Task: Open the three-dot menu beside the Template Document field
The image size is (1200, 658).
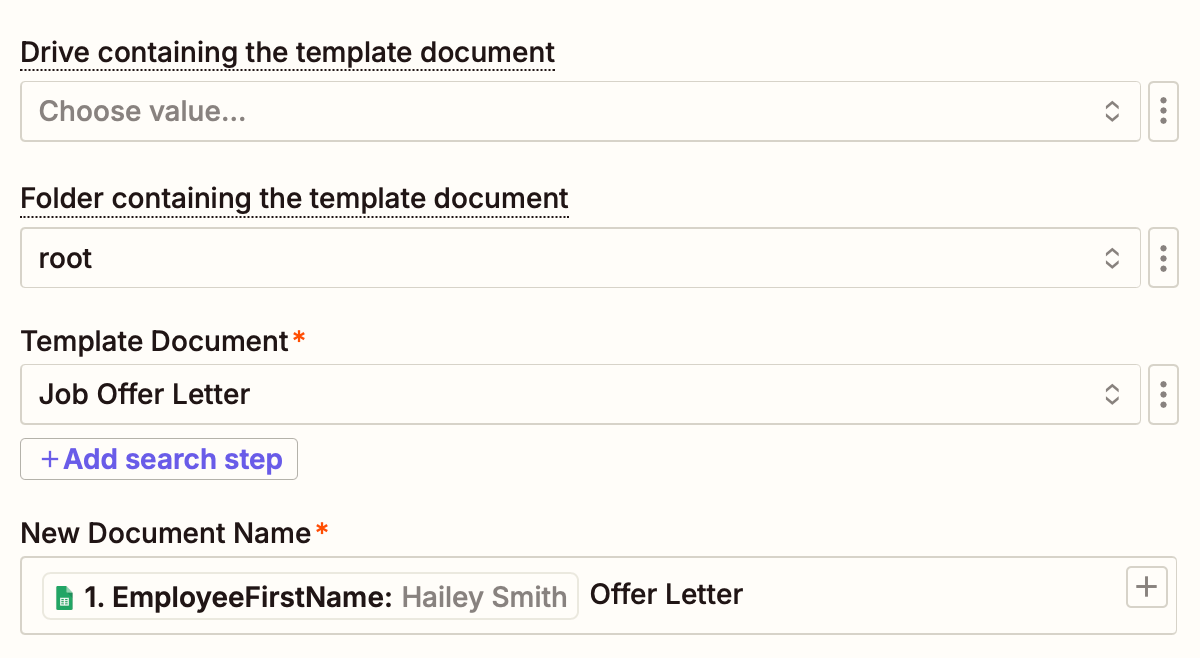Action: 1163,394
